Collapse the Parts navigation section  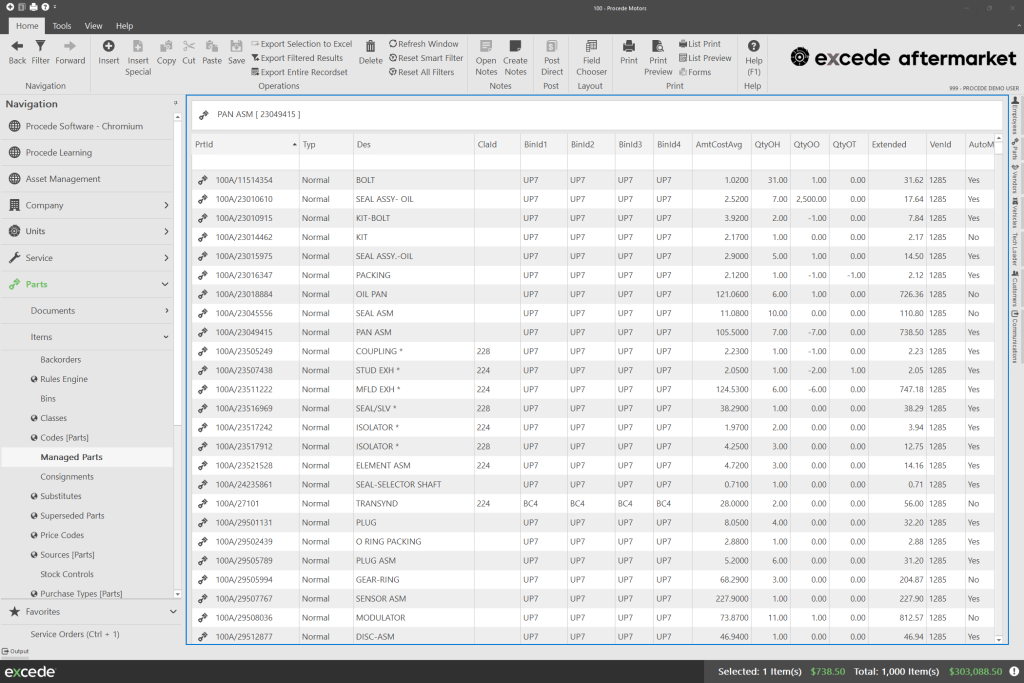165,284
